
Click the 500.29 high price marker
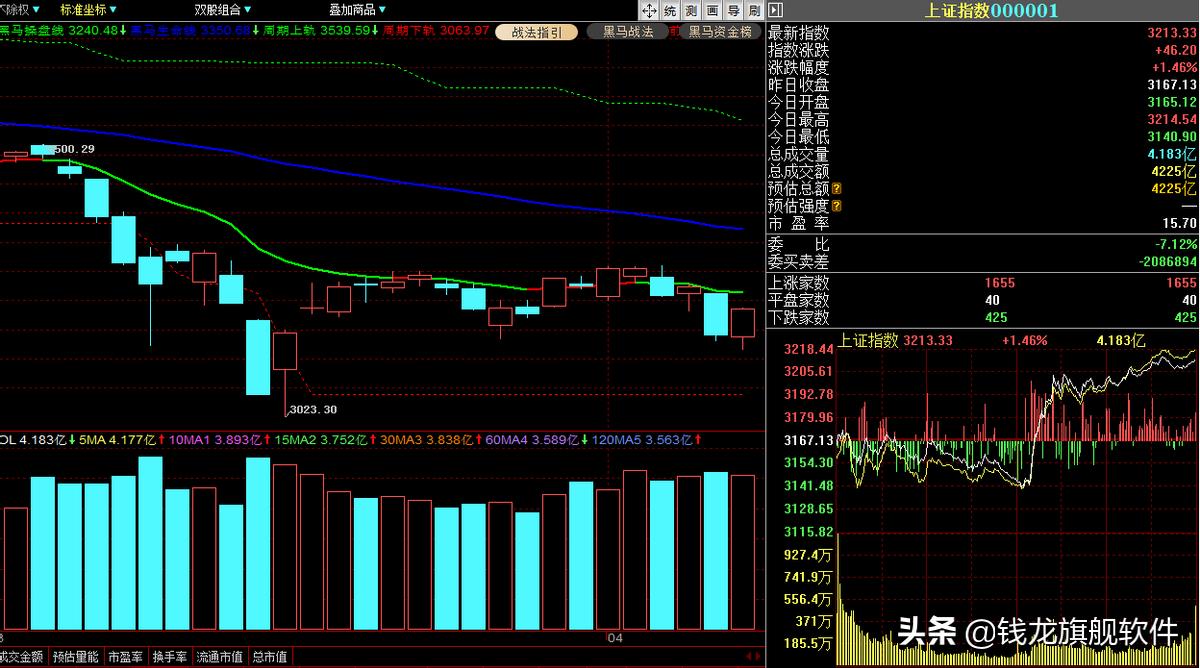[74, 149]
